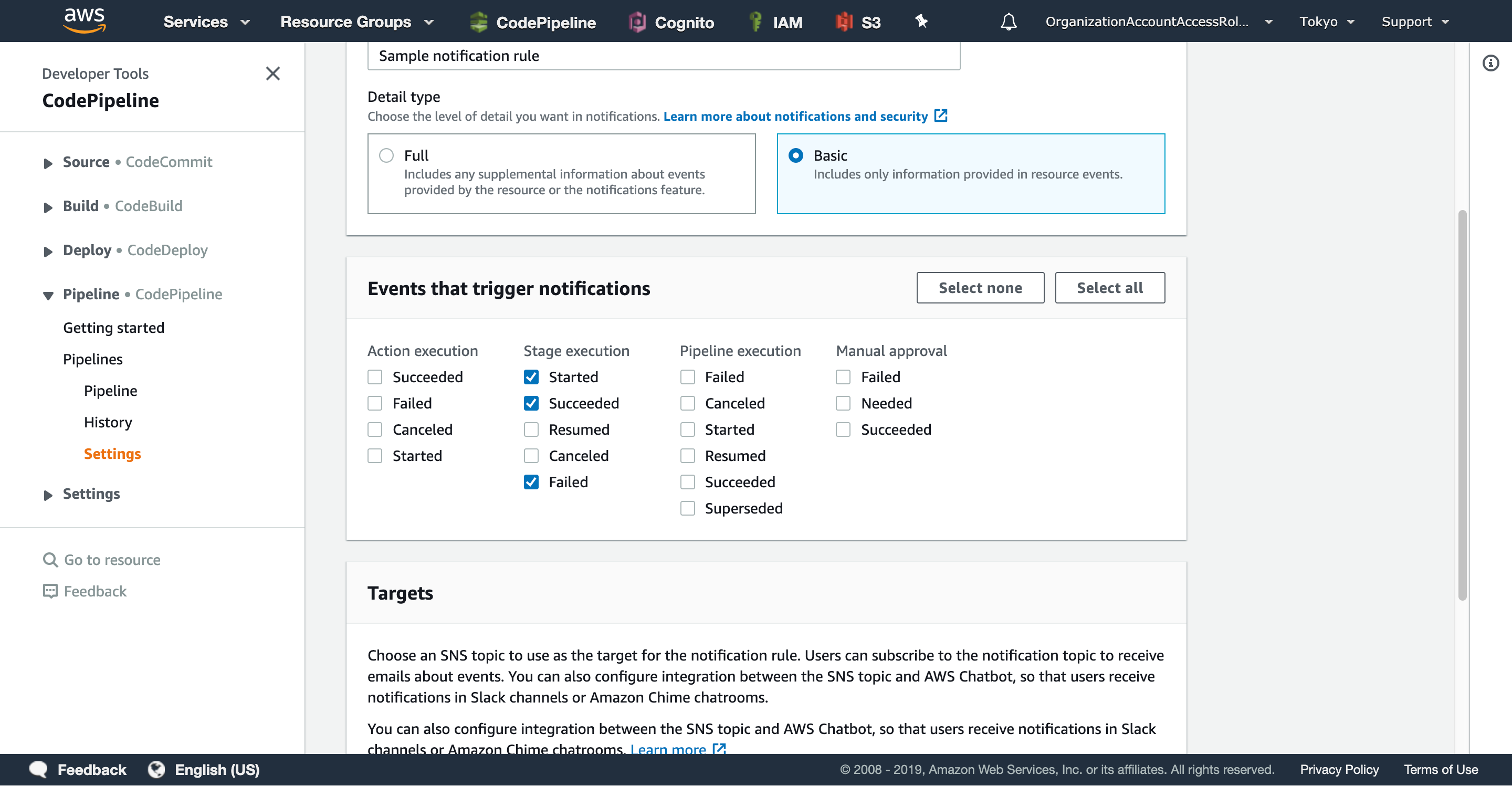Open the S3 service shortcut

pyautogui.click(x=858, y=22)
